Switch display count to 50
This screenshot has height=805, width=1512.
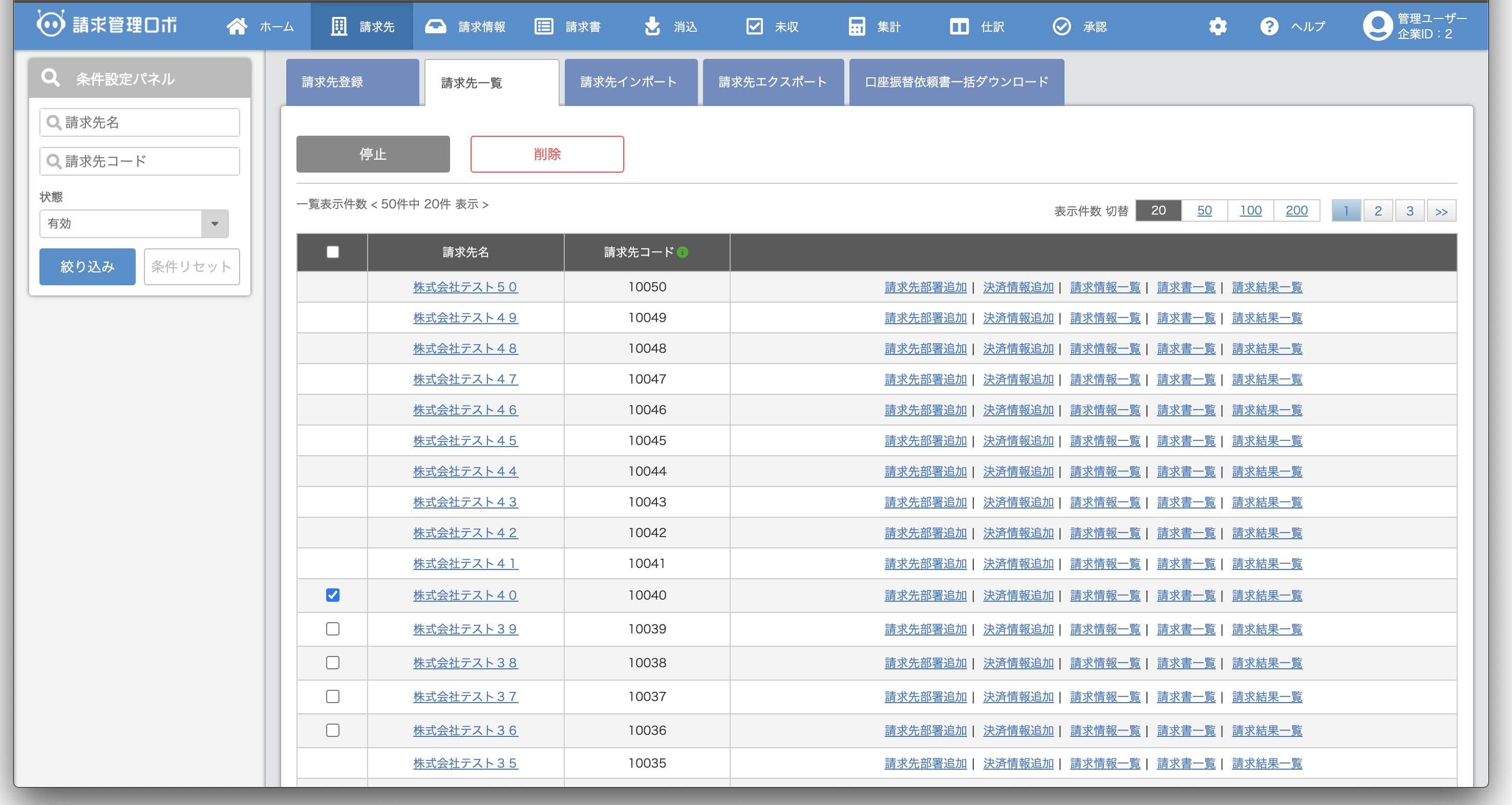coord(1204,211)
